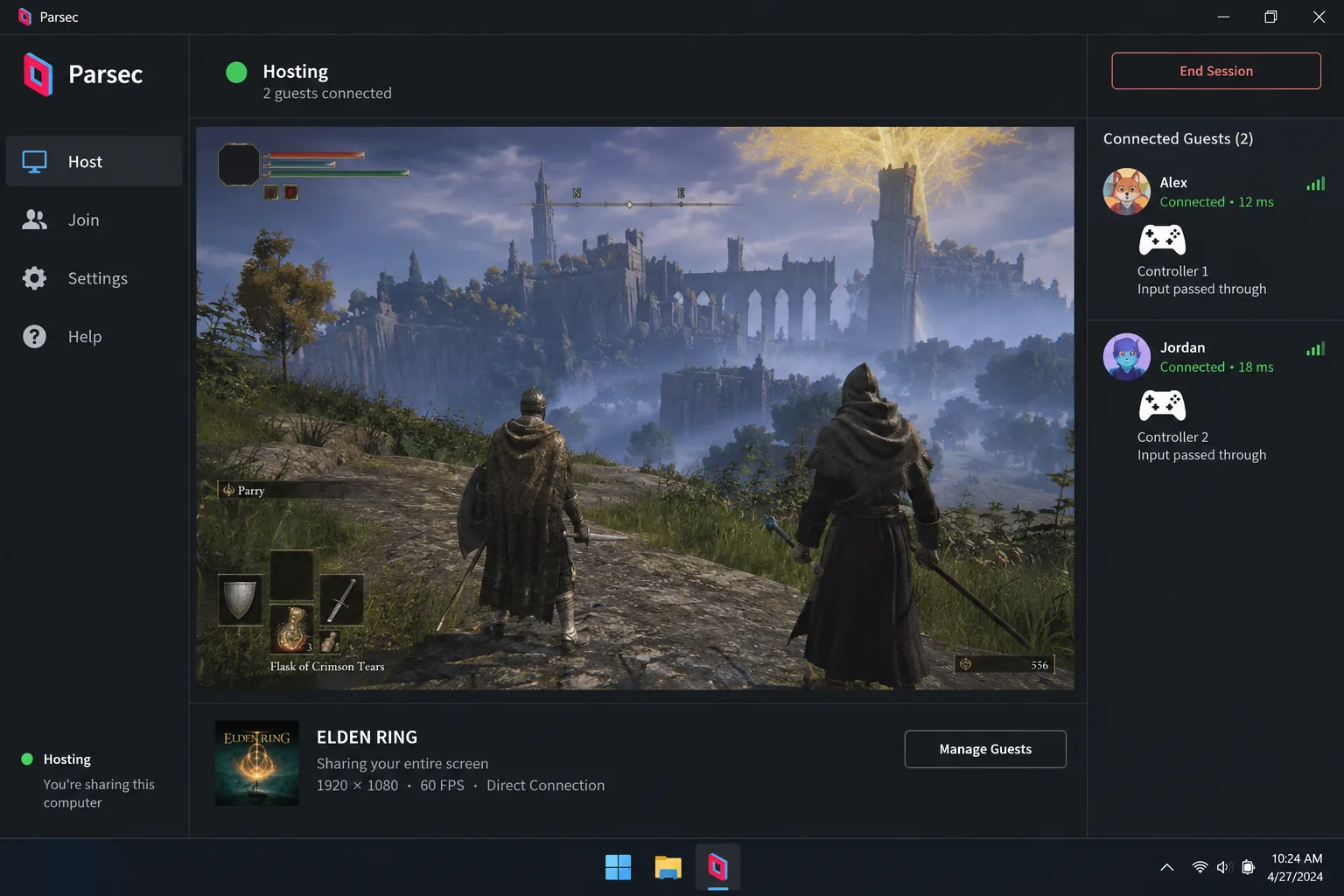Click "You're sharing this computer" sidebar text
Screen dimensions: 1344x896
click(x=99, y=794)
